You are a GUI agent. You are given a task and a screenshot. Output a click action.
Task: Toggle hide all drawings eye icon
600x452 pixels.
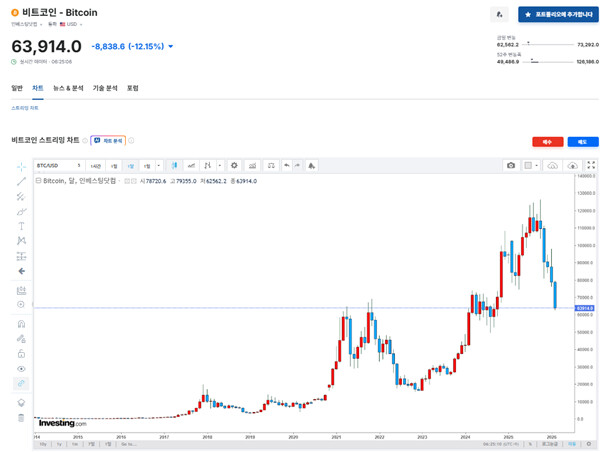click(x=21, y=369)
